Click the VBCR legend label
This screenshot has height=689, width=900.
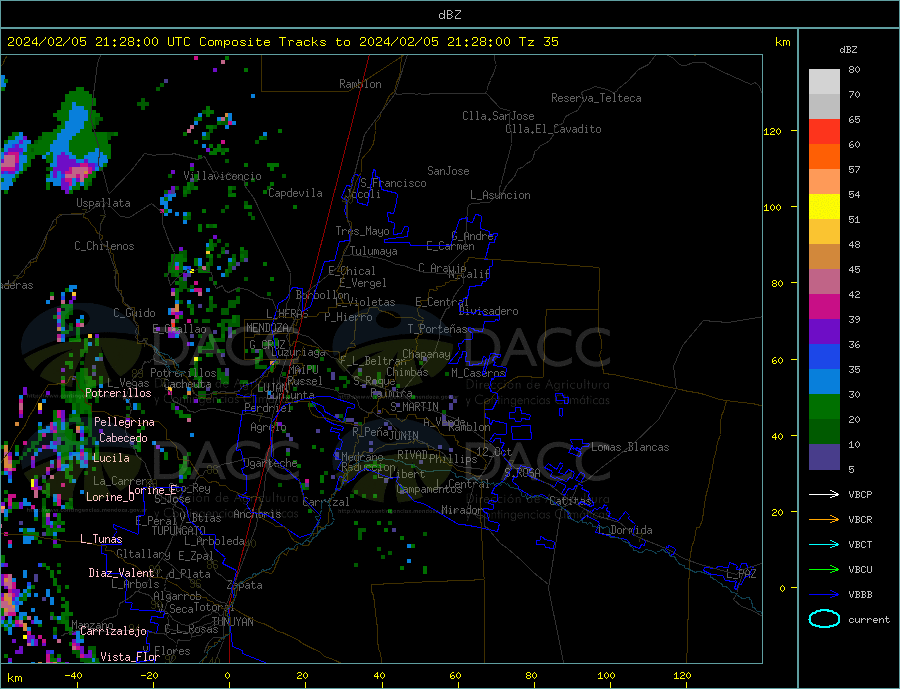click(x=860, y=519)
